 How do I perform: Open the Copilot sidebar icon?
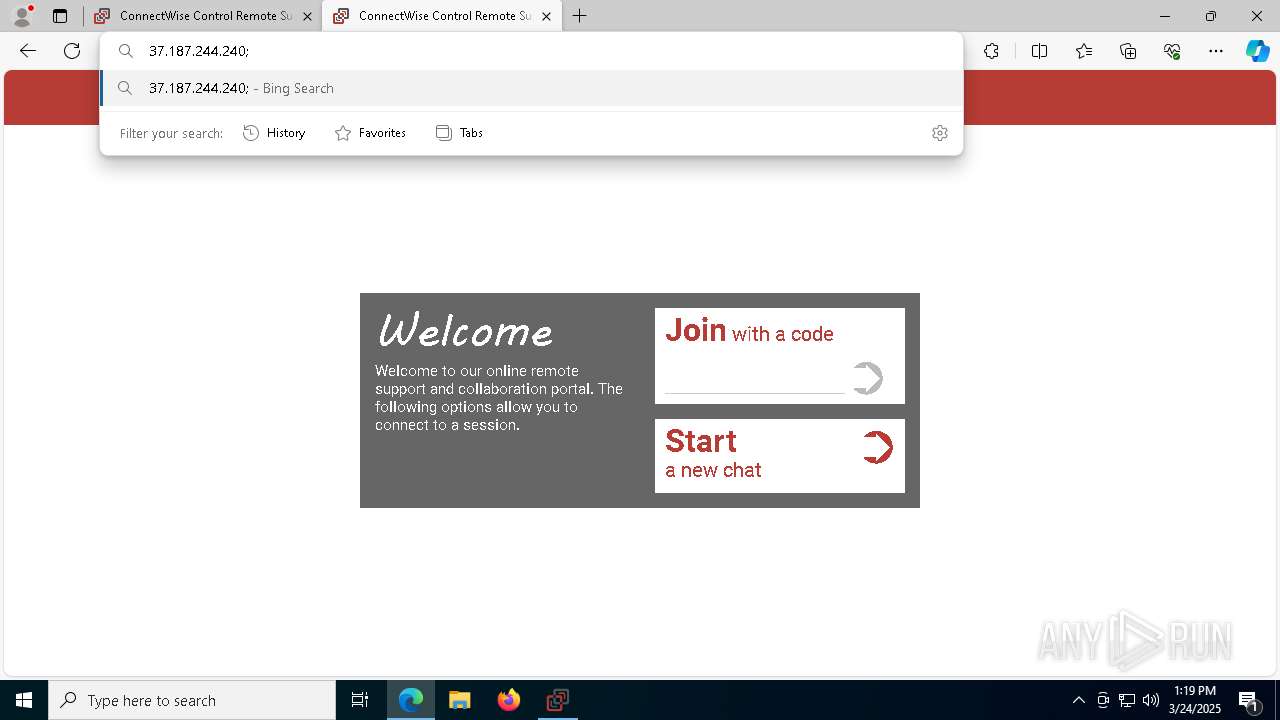pyautogui.click(x=1257, y=51)
